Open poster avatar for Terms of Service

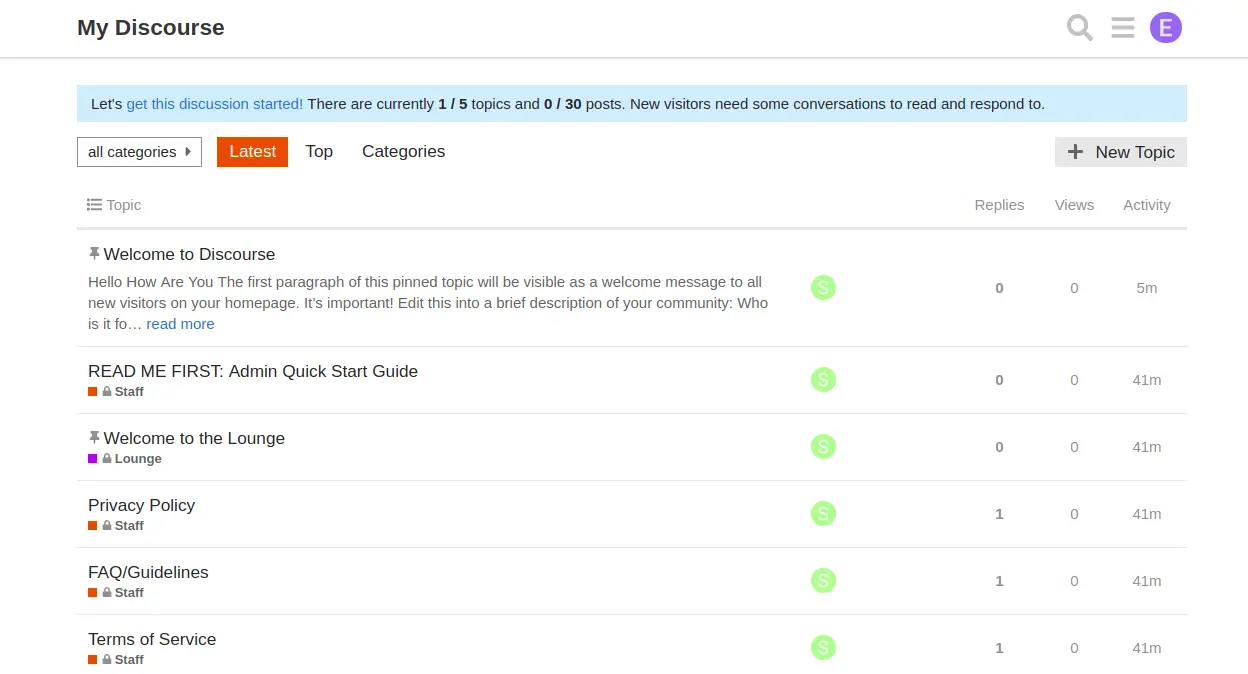(823, 648)
